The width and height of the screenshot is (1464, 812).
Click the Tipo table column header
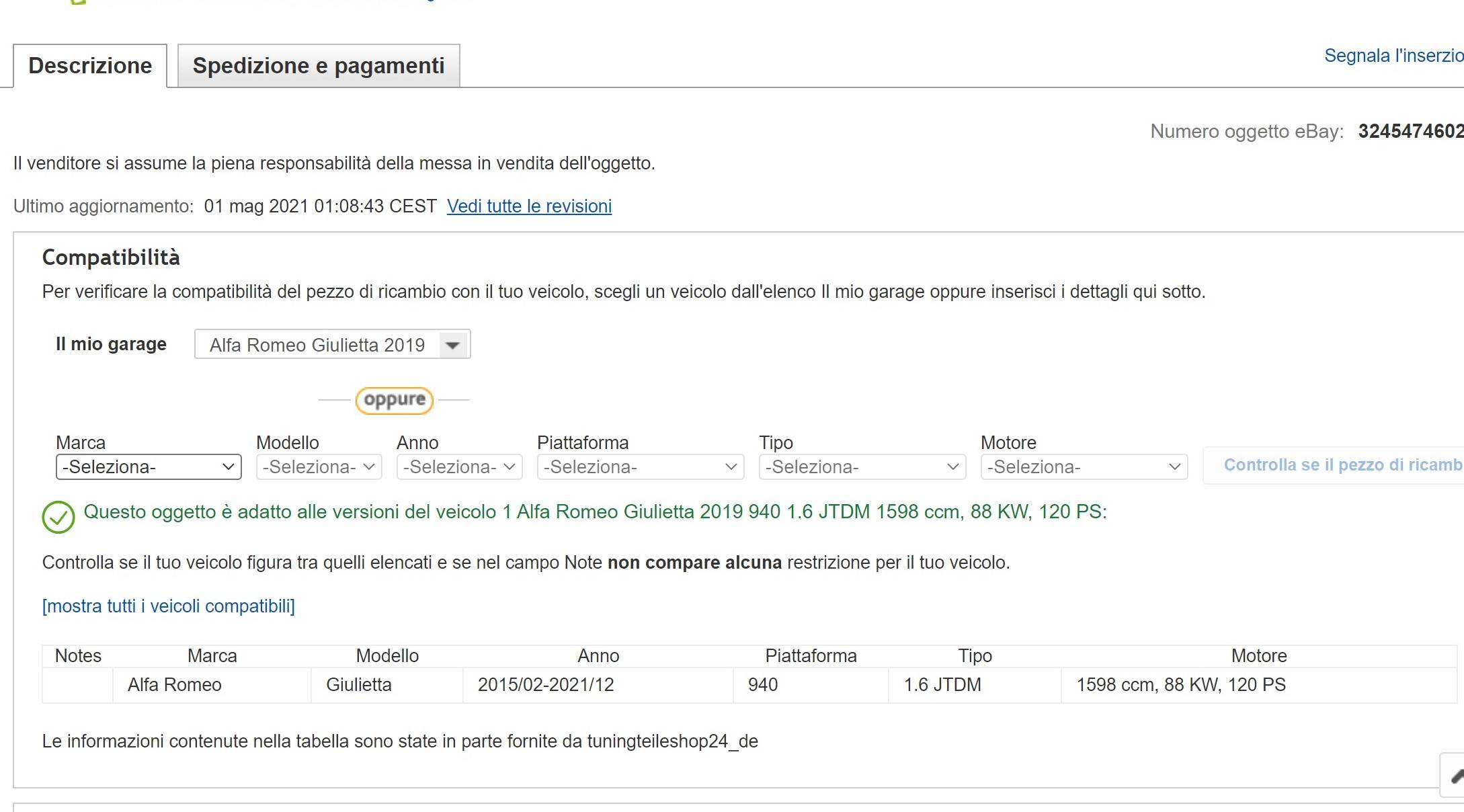(x=975, y=655)
